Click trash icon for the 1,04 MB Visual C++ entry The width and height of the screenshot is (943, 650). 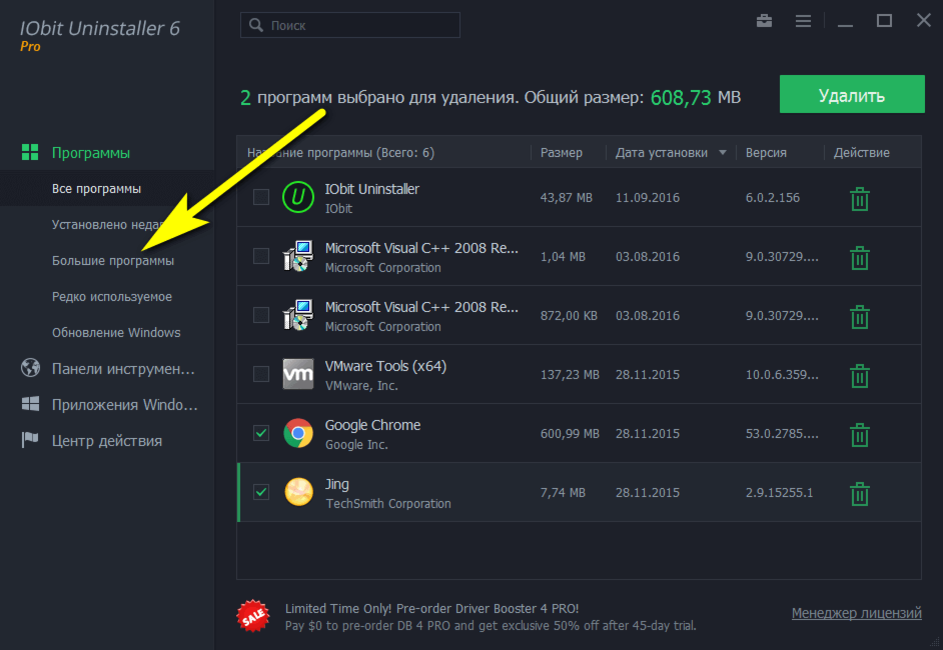pyautogui.click(x=859, y=257)
